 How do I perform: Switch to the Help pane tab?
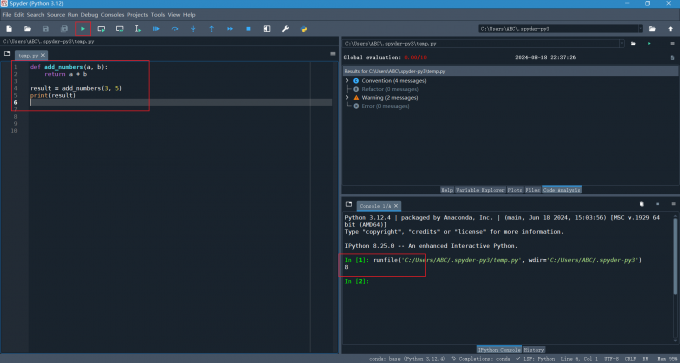click(447, 190)
